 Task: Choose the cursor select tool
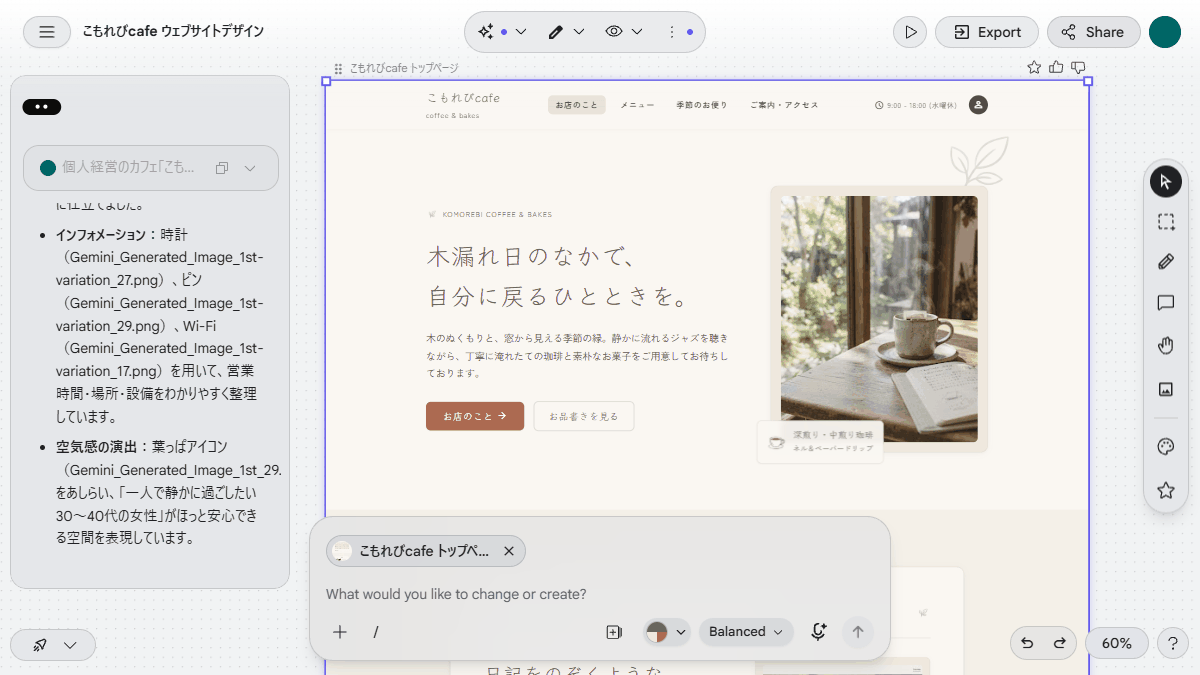coord(1165,181)
